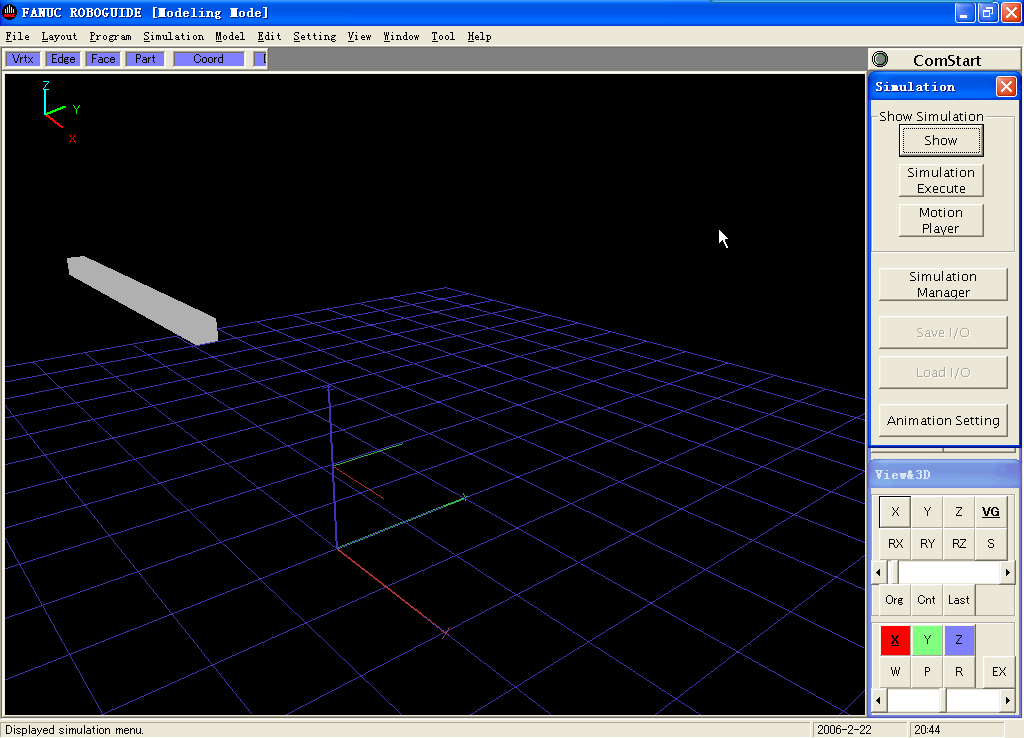
Task: Click the EX button
Action: click(x=999, y=671)
